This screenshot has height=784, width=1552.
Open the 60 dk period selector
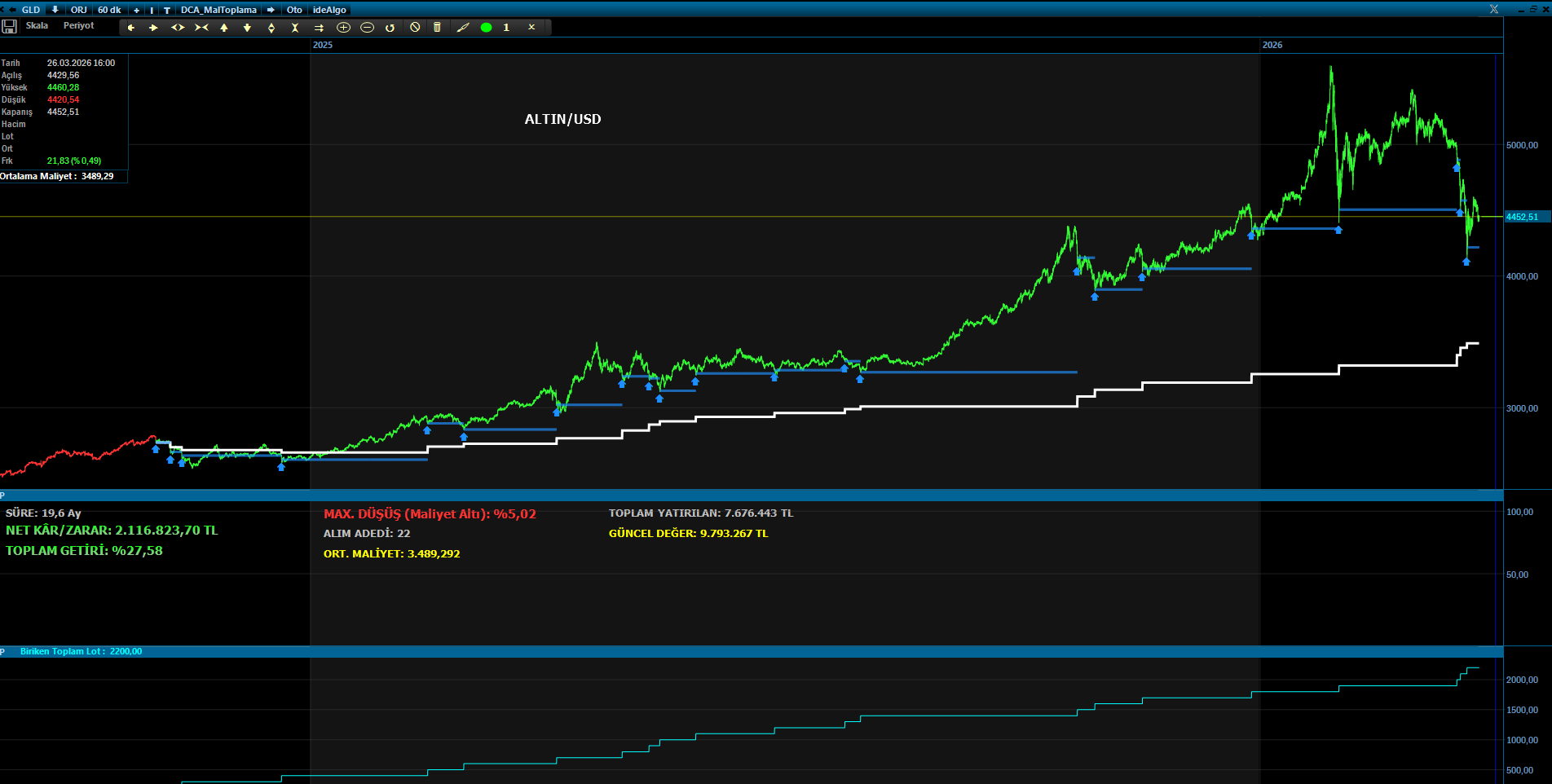(109, 10)
